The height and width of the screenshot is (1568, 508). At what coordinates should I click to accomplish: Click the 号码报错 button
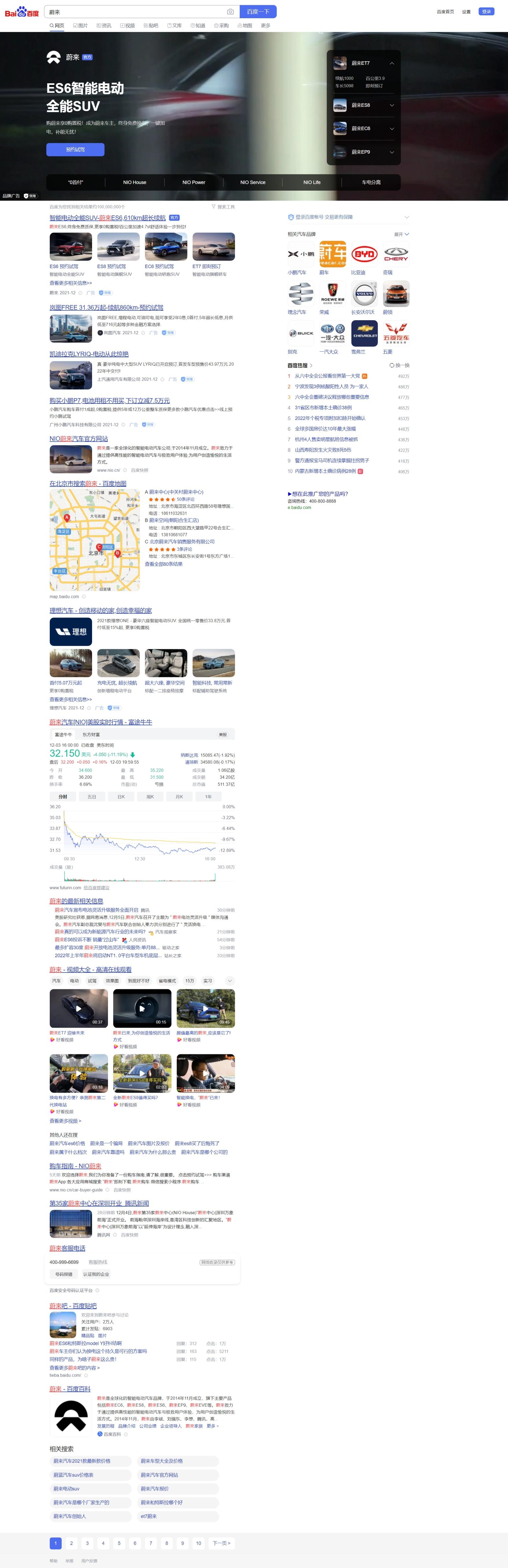click(x=64, y=1274)
